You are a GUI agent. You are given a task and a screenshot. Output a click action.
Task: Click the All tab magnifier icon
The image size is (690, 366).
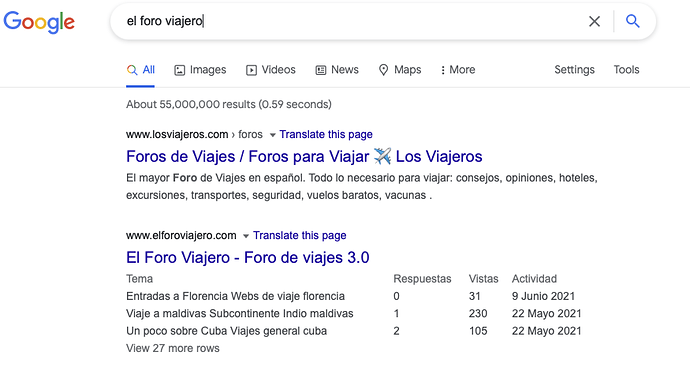click(132, 70)
